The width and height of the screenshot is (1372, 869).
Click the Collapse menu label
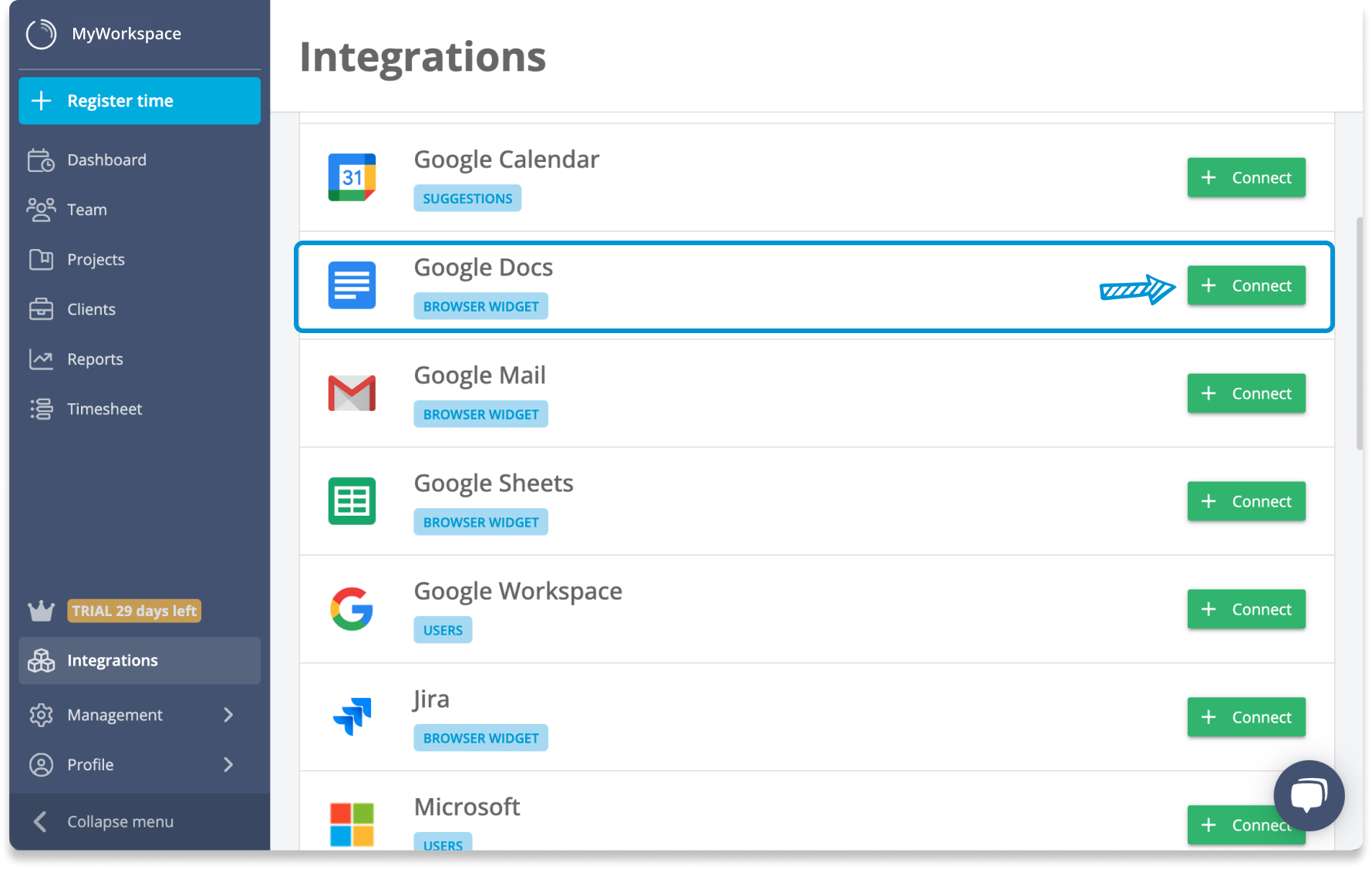[x=120, y=822]
